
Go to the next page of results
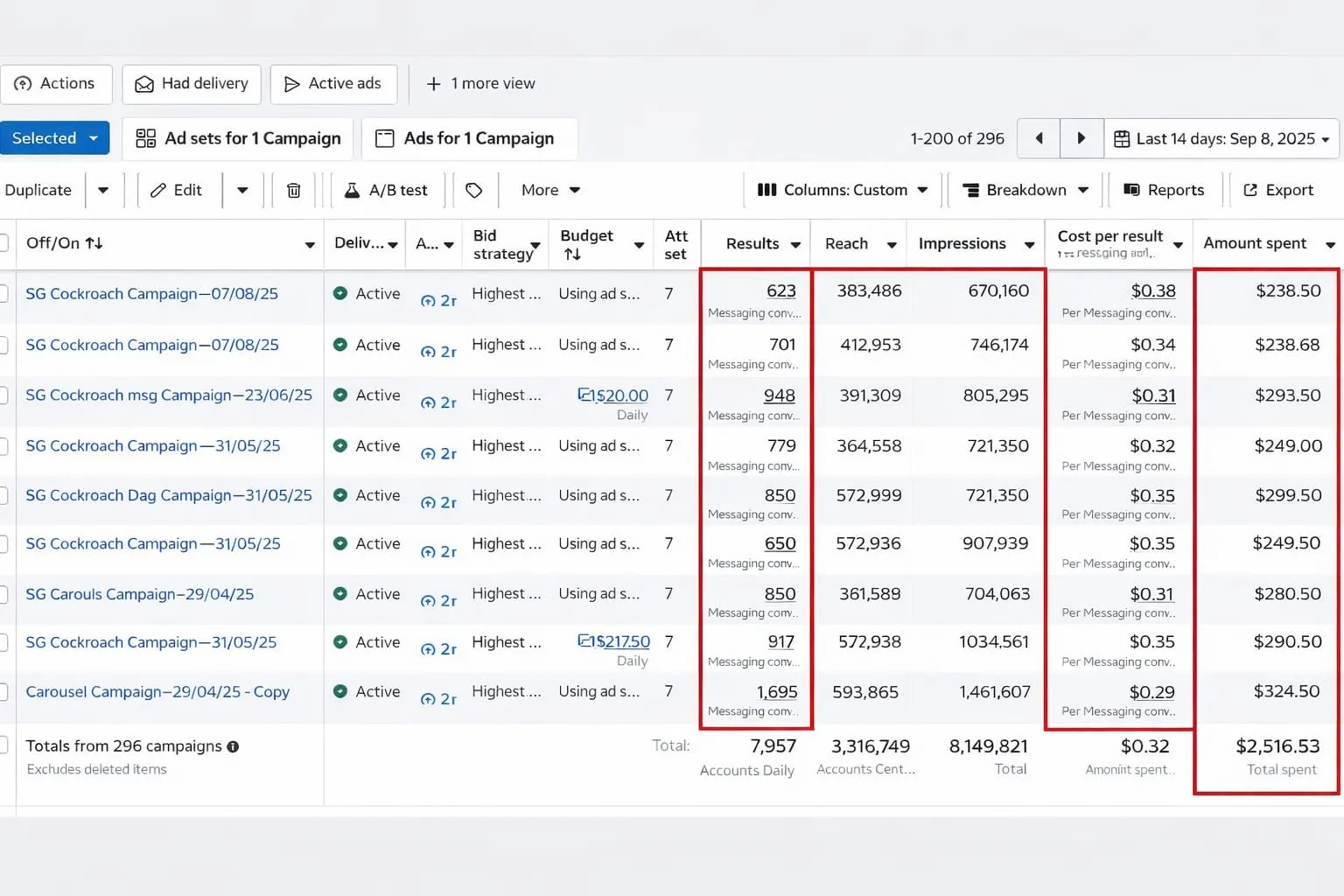1081,138
